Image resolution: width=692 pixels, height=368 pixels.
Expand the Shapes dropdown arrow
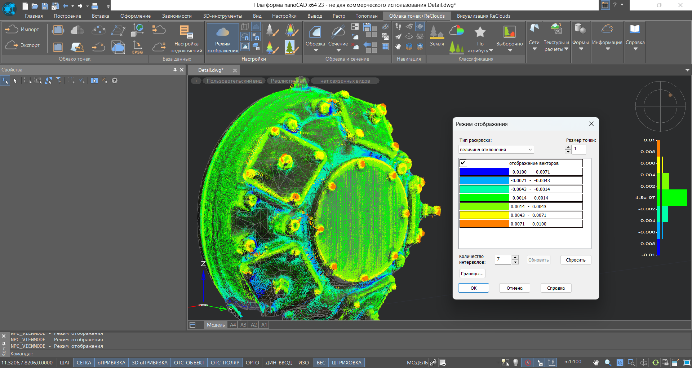(580, 49)
